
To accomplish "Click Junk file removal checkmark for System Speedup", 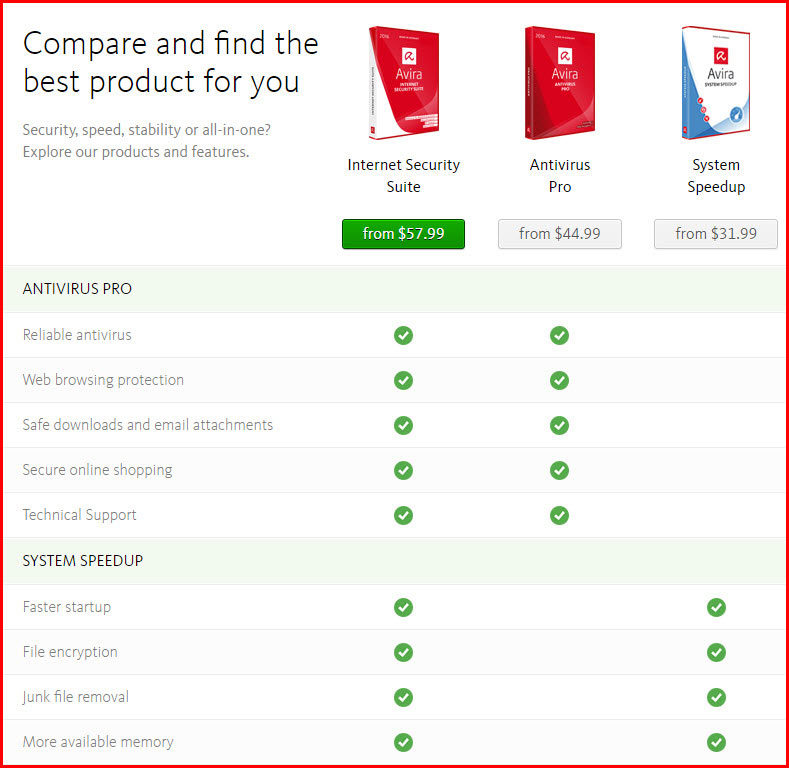I will coord(717,698).
